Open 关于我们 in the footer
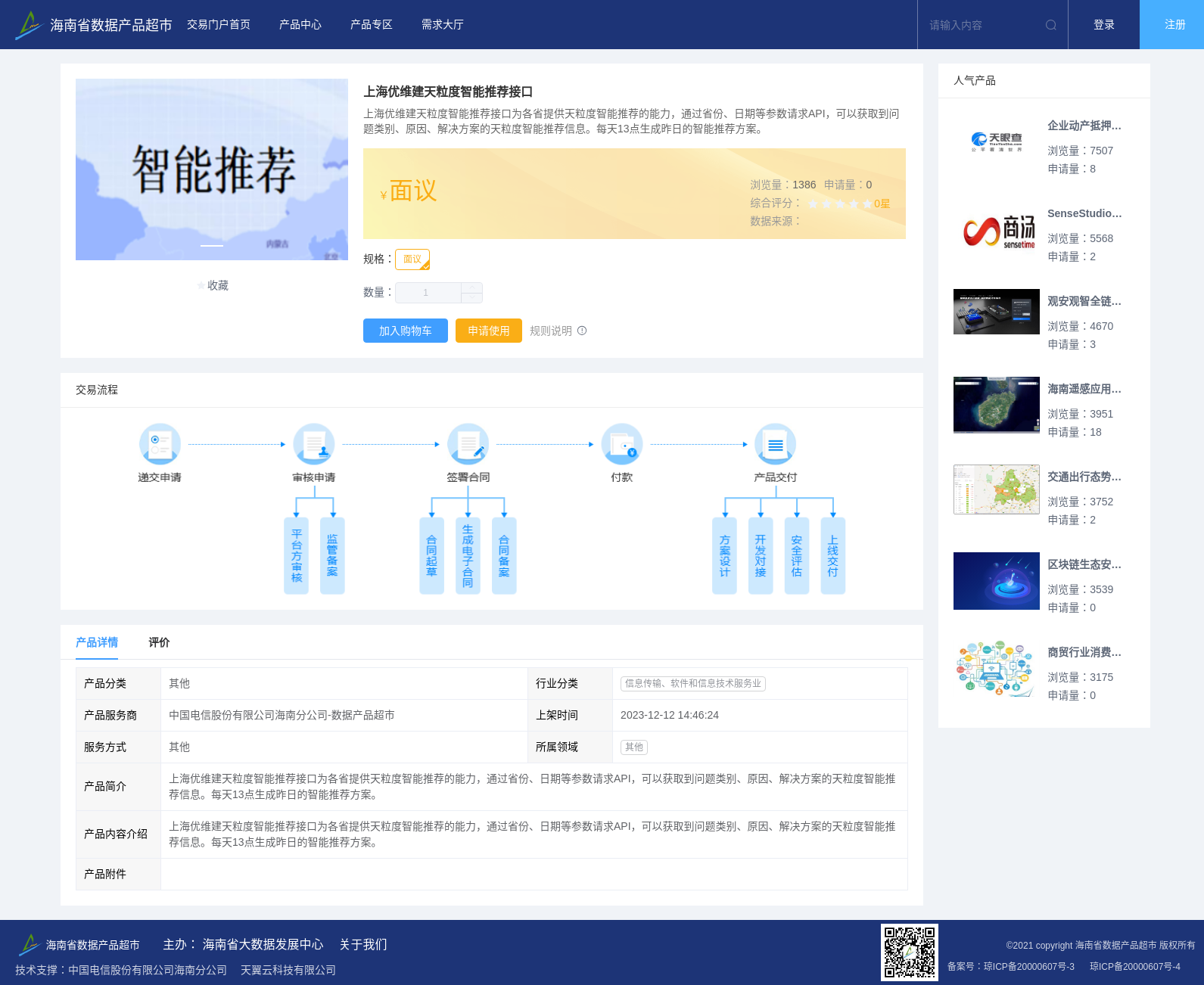The image size is (1204, 985). click(363, 944)
